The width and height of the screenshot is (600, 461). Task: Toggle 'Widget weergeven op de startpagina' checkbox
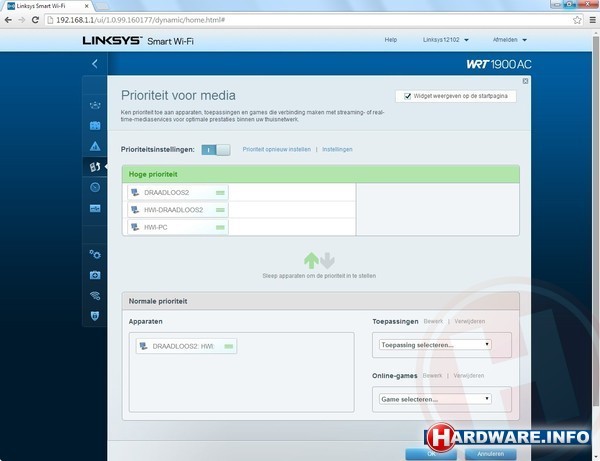click(x=408, y=96)
